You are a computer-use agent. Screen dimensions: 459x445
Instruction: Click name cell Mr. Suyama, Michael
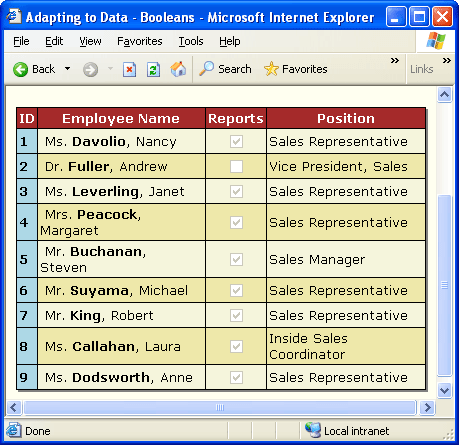coord(121,290)
